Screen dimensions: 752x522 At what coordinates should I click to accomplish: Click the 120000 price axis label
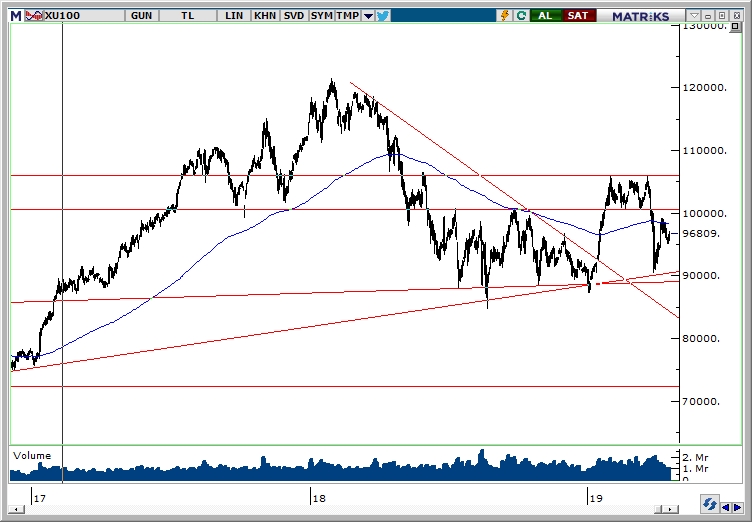tap(704, 87)
